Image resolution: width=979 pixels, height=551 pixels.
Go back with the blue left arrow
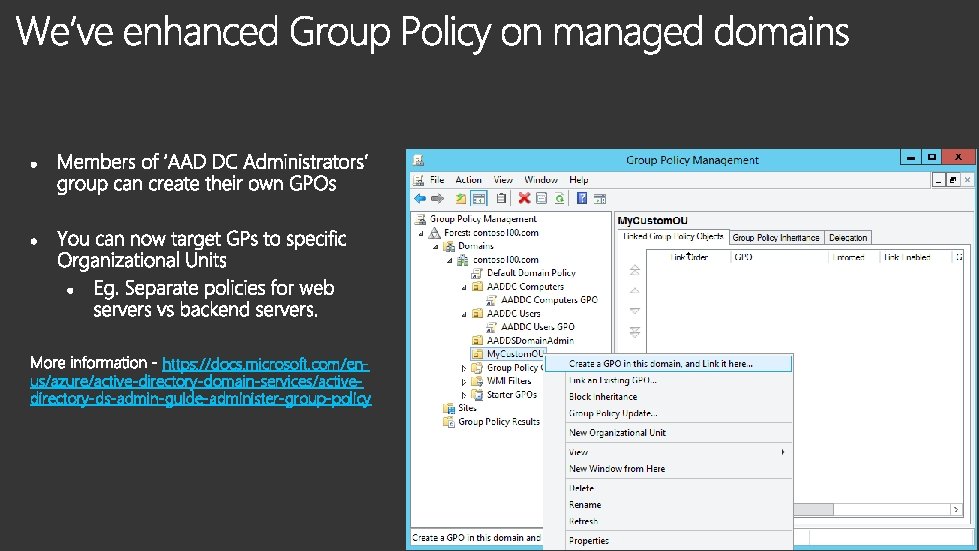420,198
